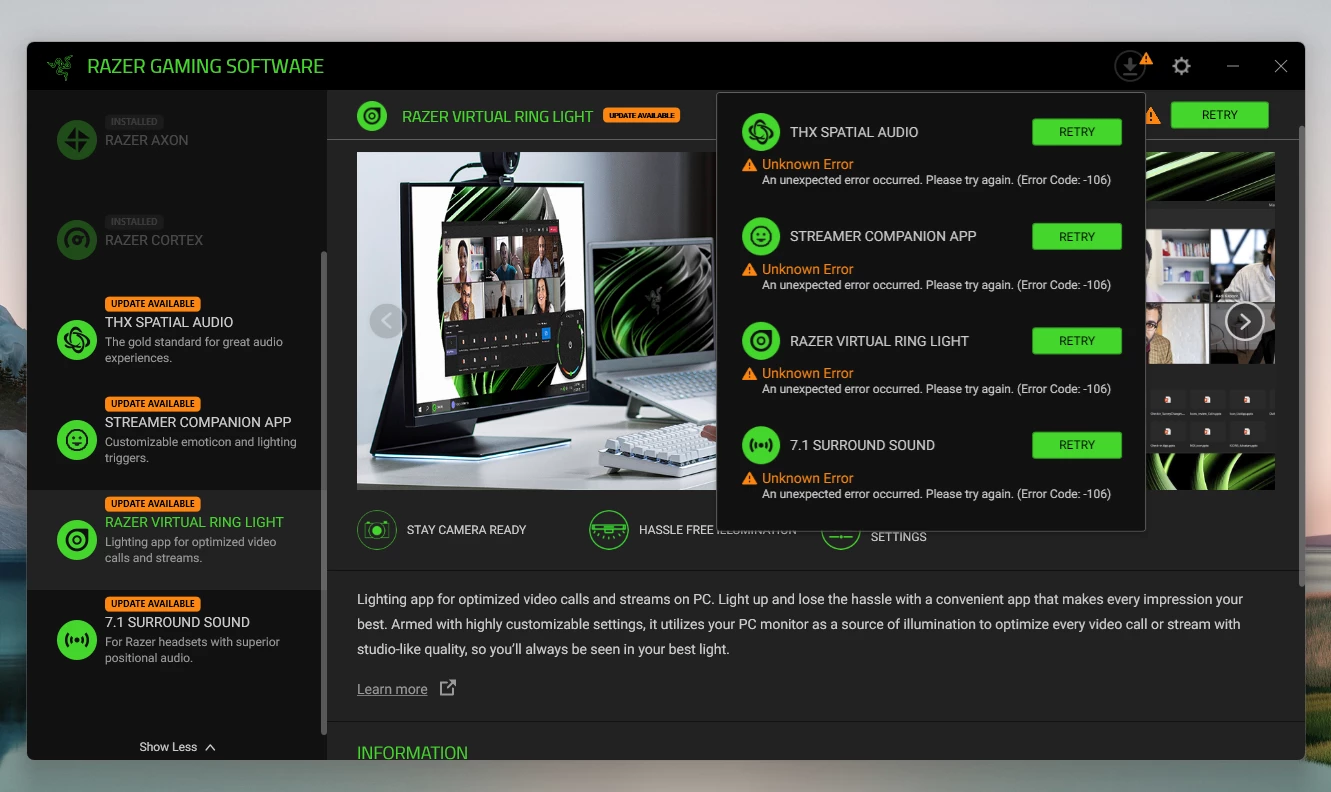Click Update Available badge in header
The width and height of the screenshot is (1331, 792).
[x=642, y=116]
